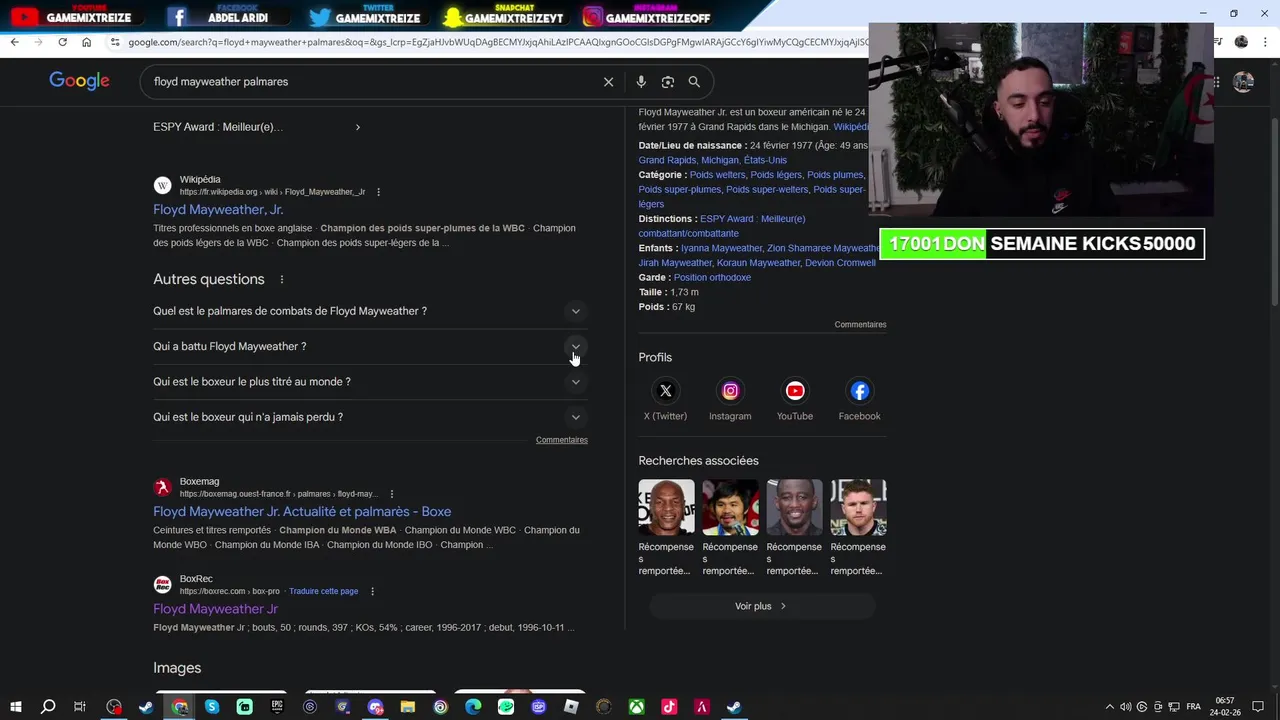This screenshot has height=720, width=1280.
Task: Open Boxemag 'Actualité et palmarès' link
Action: pos(302,511)
